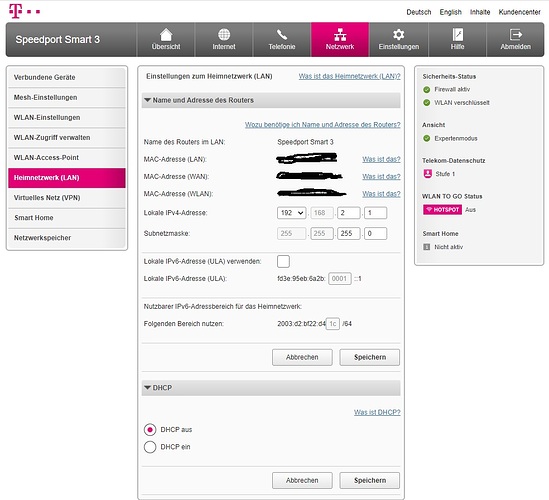Open the Internet globe tab

224,40
